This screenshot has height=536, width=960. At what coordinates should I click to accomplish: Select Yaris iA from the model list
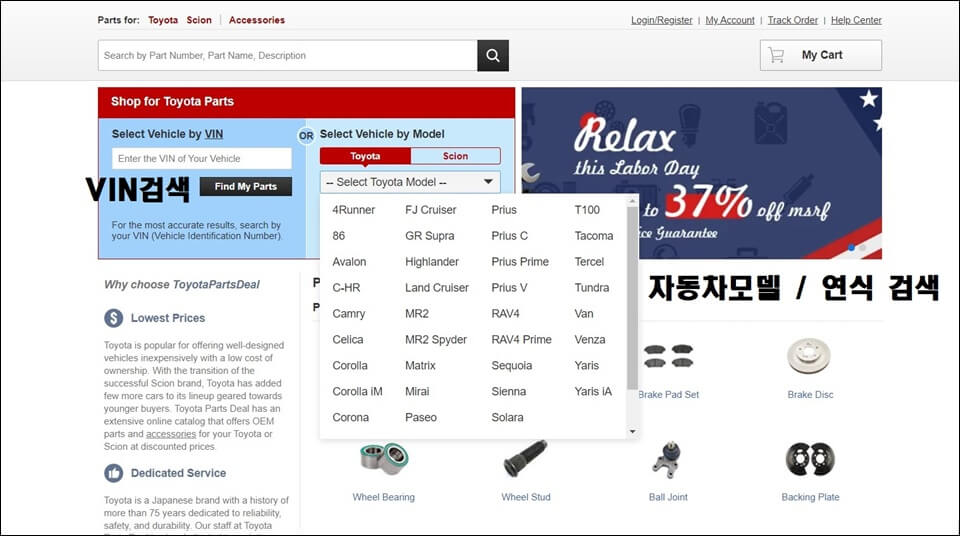pos(593,391)
